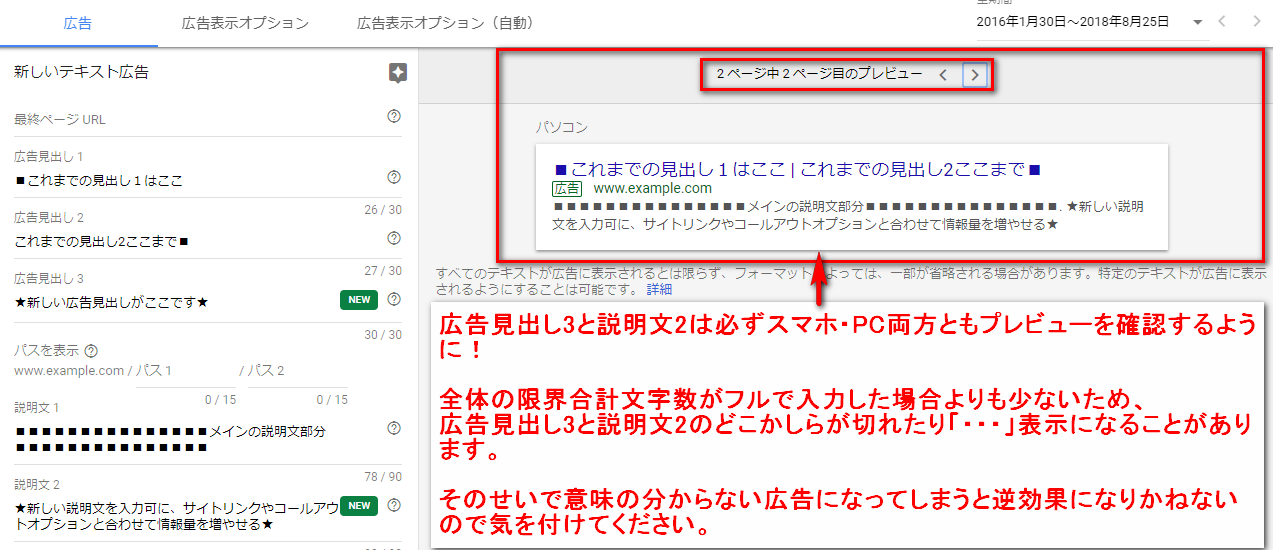
Task: Click into the パス 1 input field
Action: click(185, 371)
